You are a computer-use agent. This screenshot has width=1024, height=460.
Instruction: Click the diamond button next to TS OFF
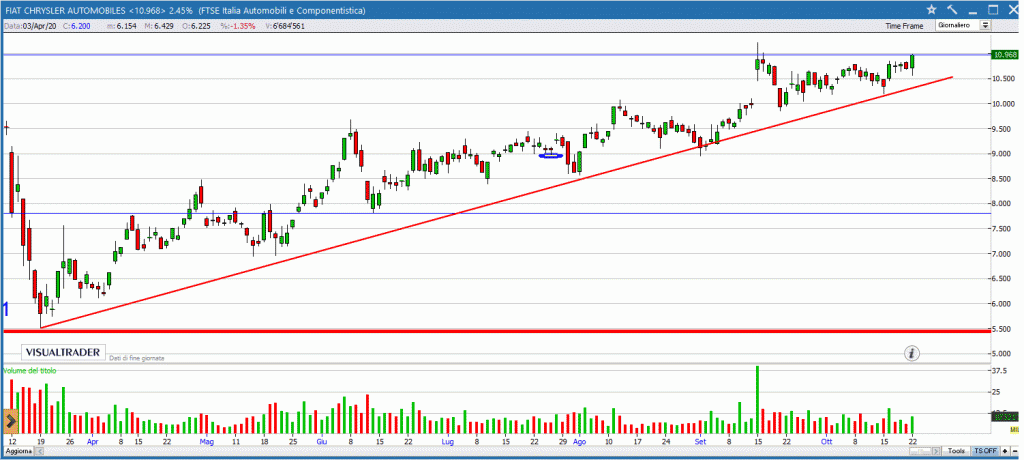point(1004,452)
